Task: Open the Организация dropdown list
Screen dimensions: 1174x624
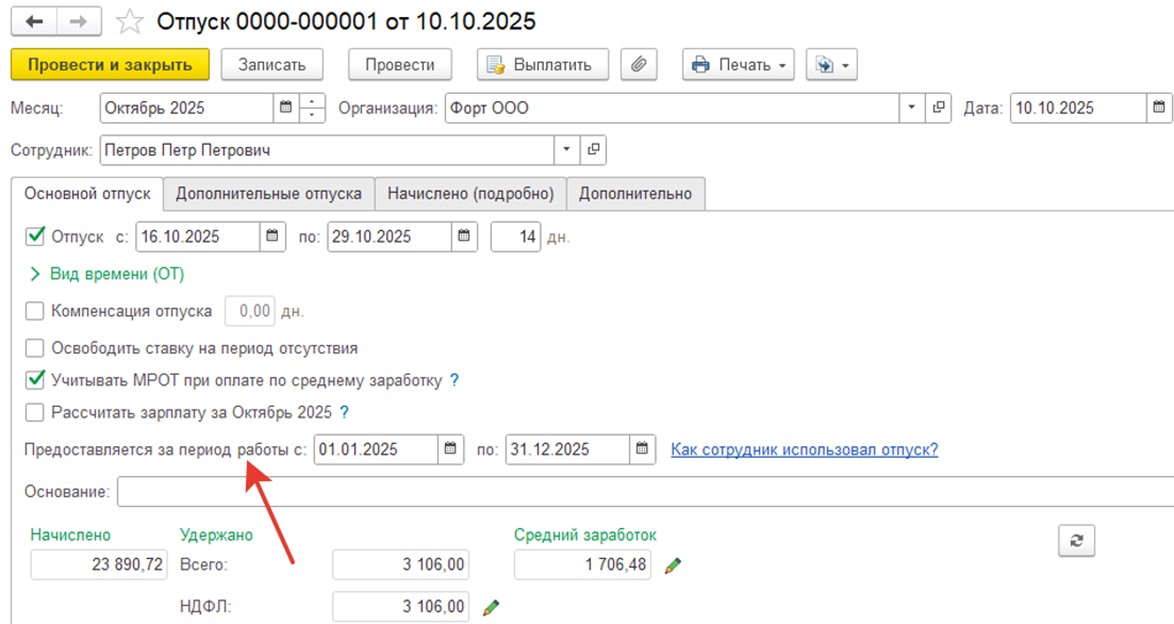Action: (911, 108)
